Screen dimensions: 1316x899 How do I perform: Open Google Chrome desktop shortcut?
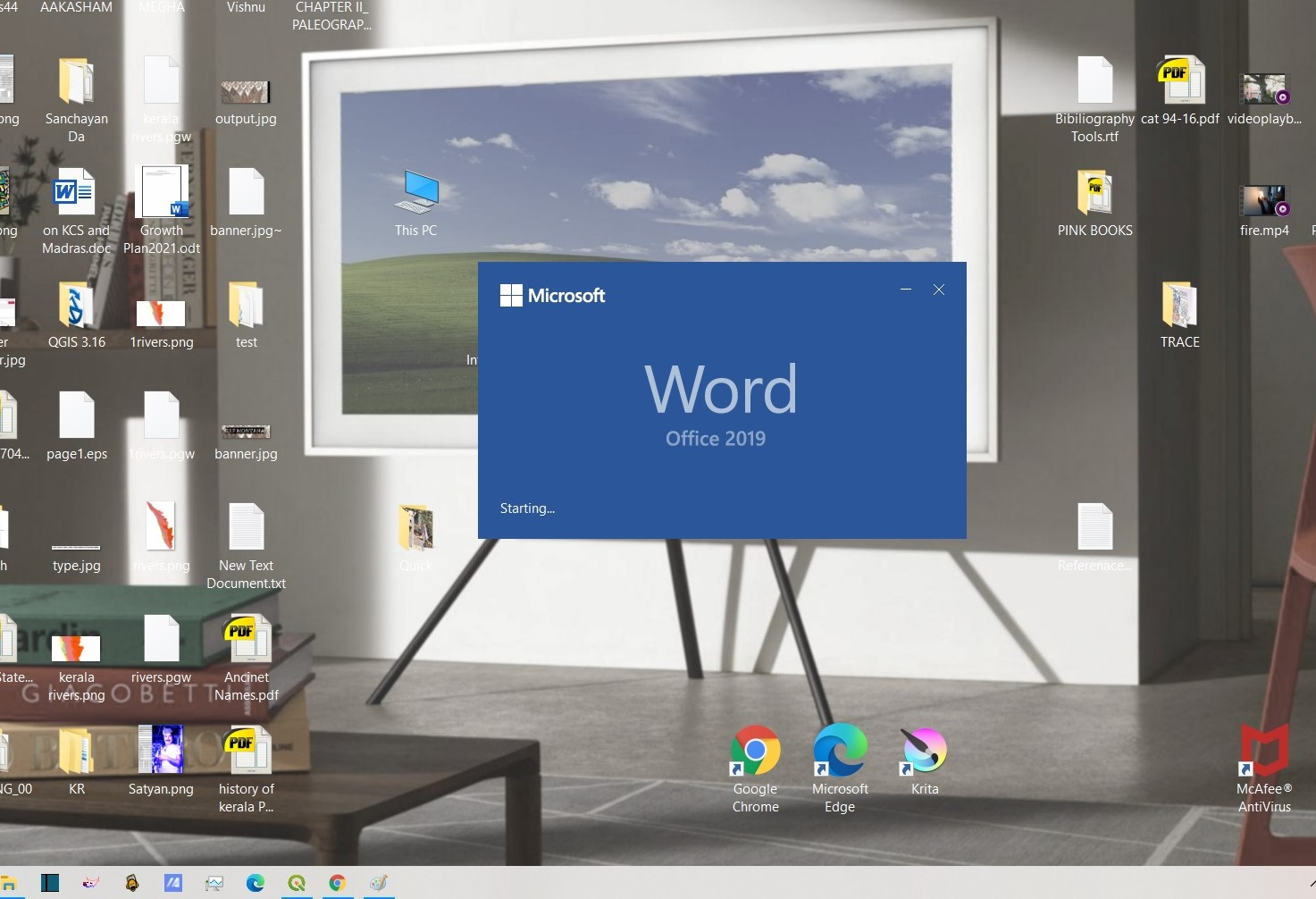coord(755,752)
